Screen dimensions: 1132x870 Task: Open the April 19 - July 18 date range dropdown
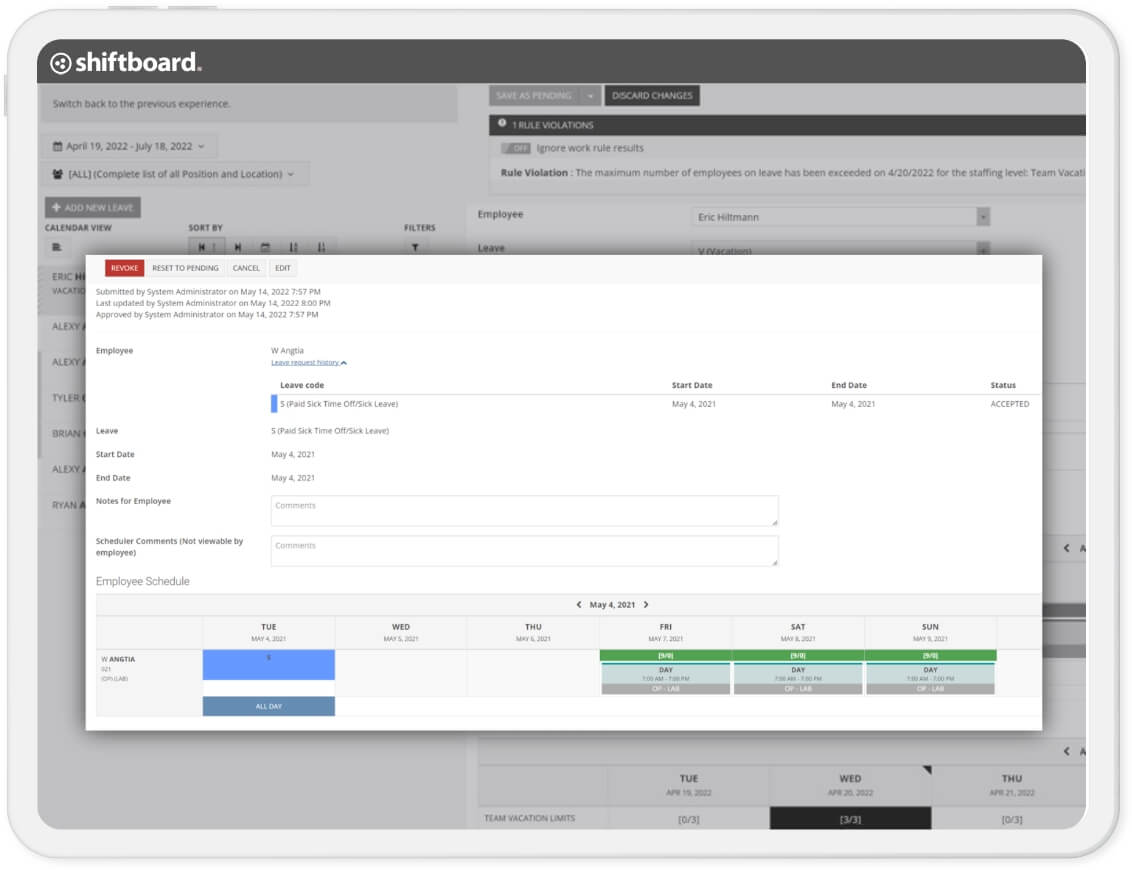(129, 147)
